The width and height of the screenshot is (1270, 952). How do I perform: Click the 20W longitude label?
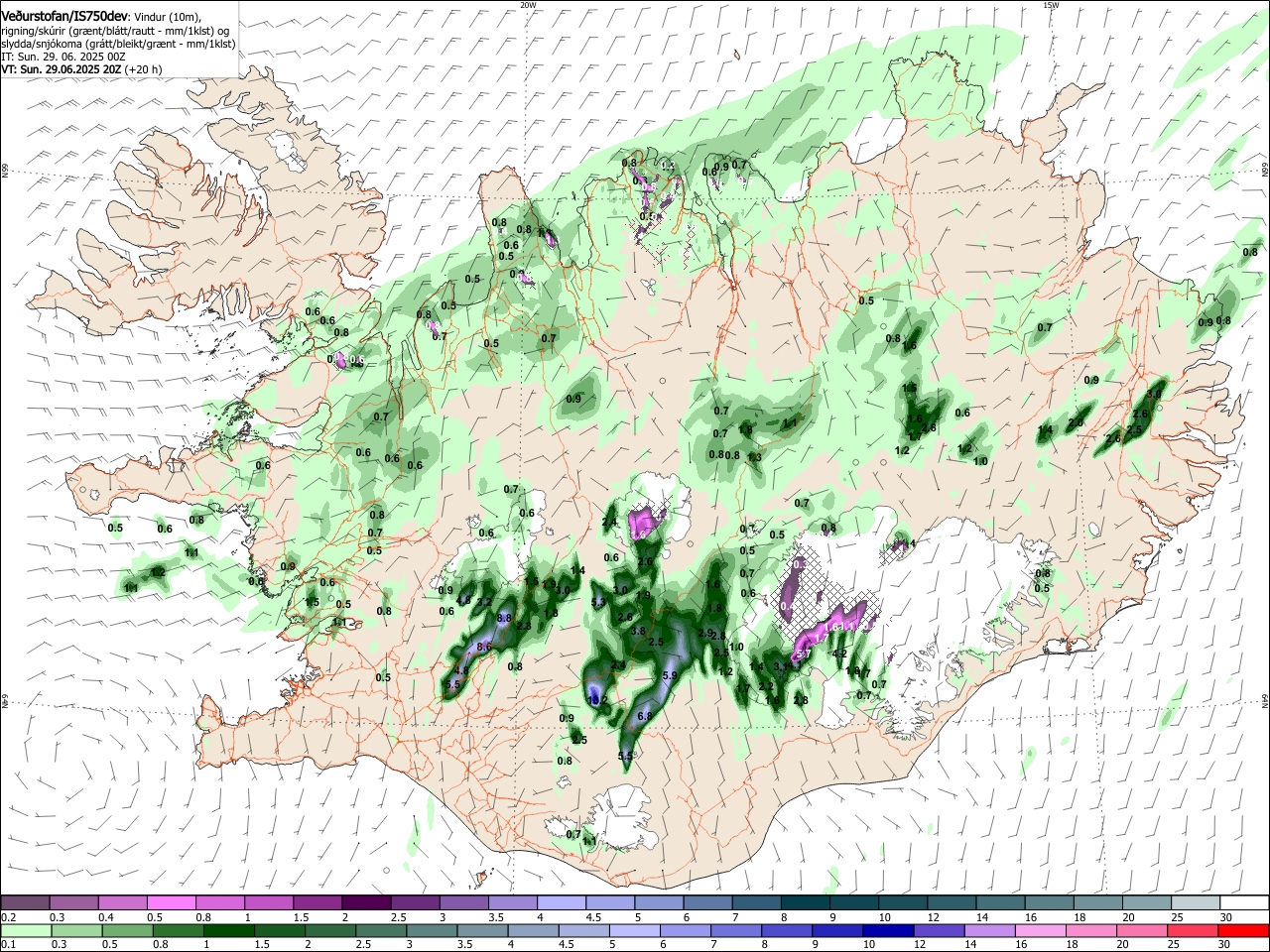click(528, 5)
